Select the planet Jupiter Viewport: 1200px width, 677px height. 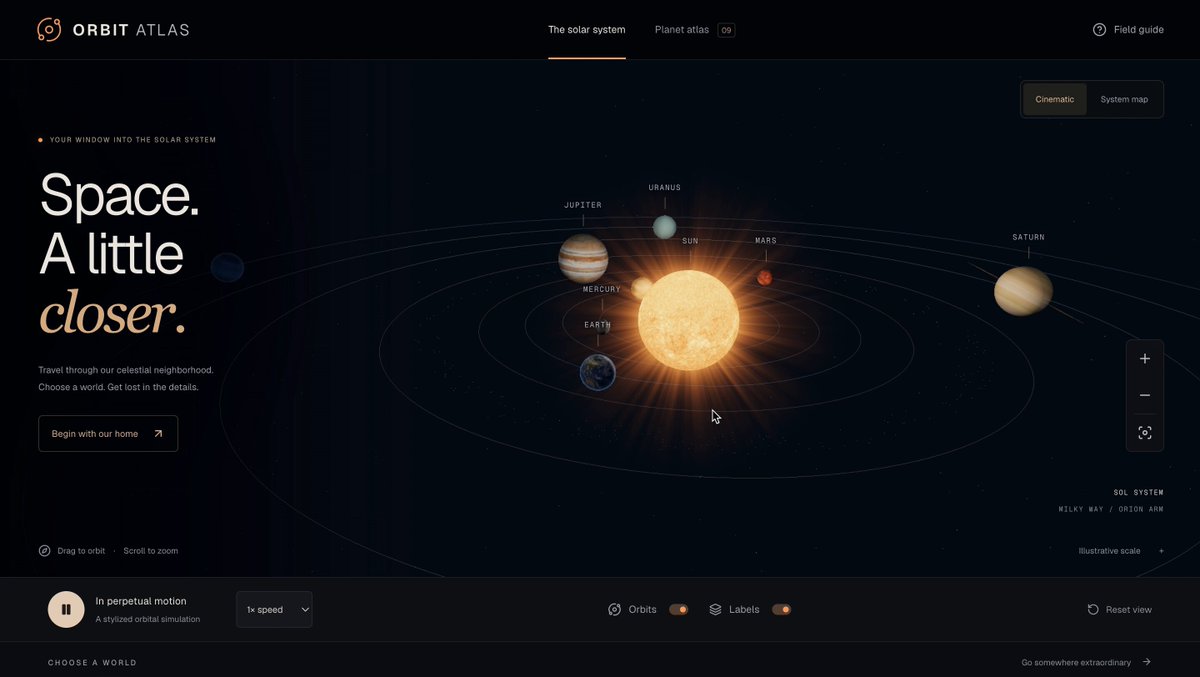[x=583, y=259]
